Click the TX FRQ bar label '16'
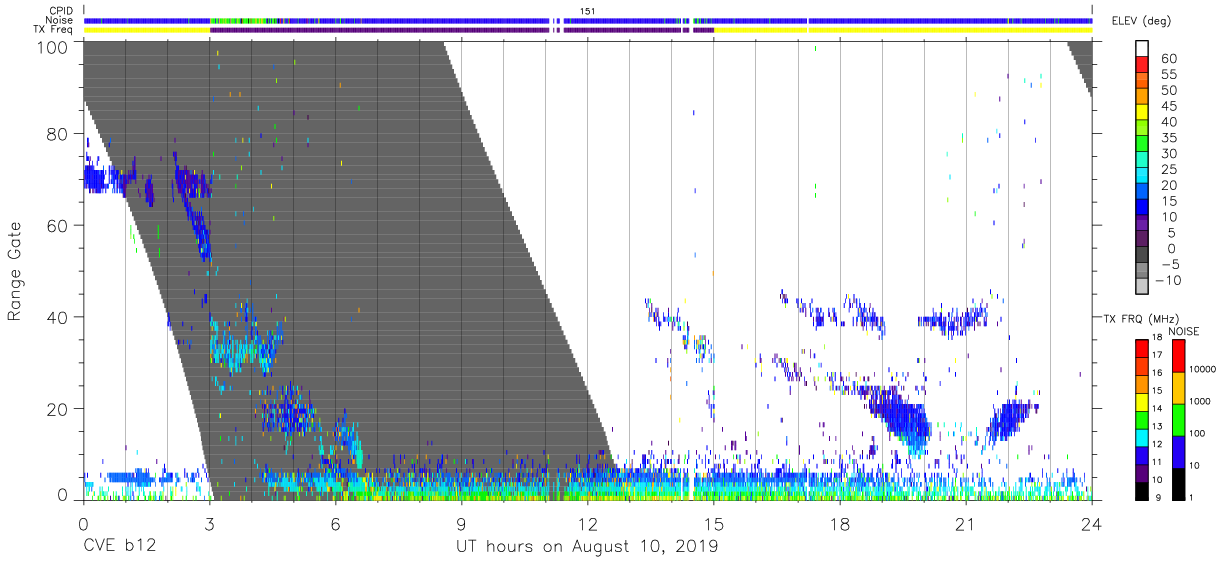This screenshot has width=1228, height=567. (1157, 372)
